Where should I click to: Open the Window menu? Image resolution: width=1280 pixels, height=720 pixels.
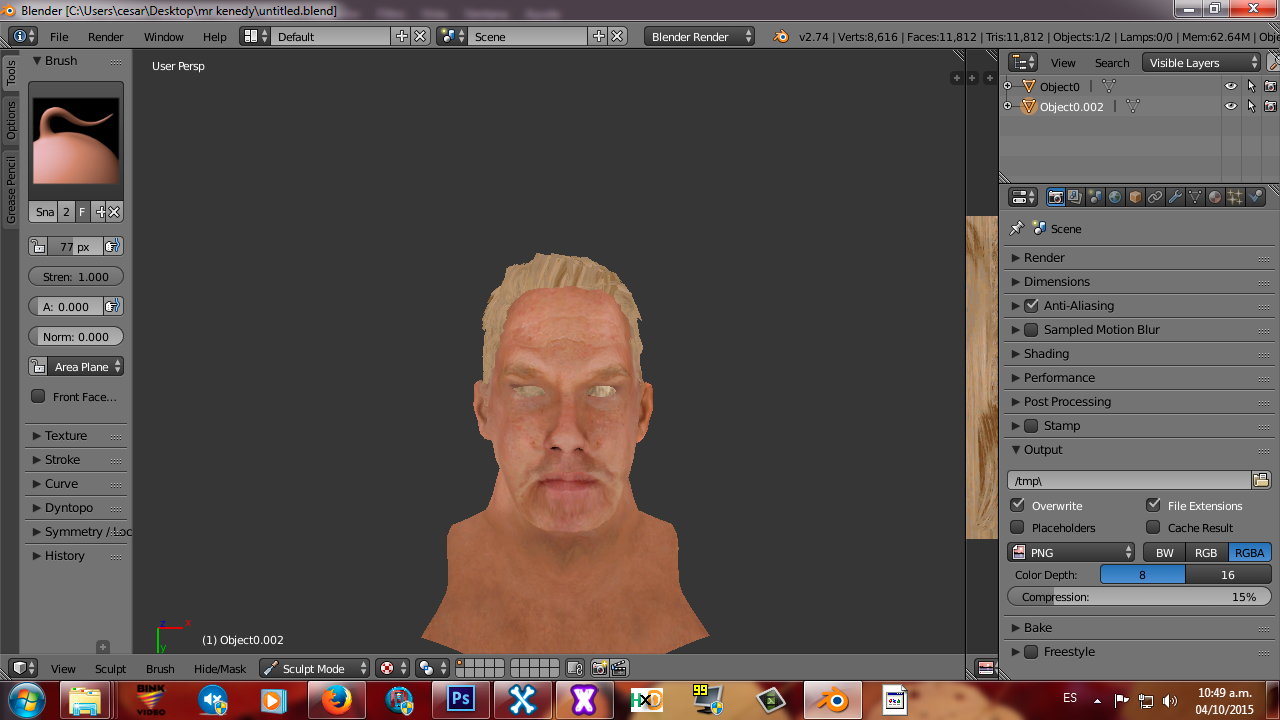coord(164,36)
